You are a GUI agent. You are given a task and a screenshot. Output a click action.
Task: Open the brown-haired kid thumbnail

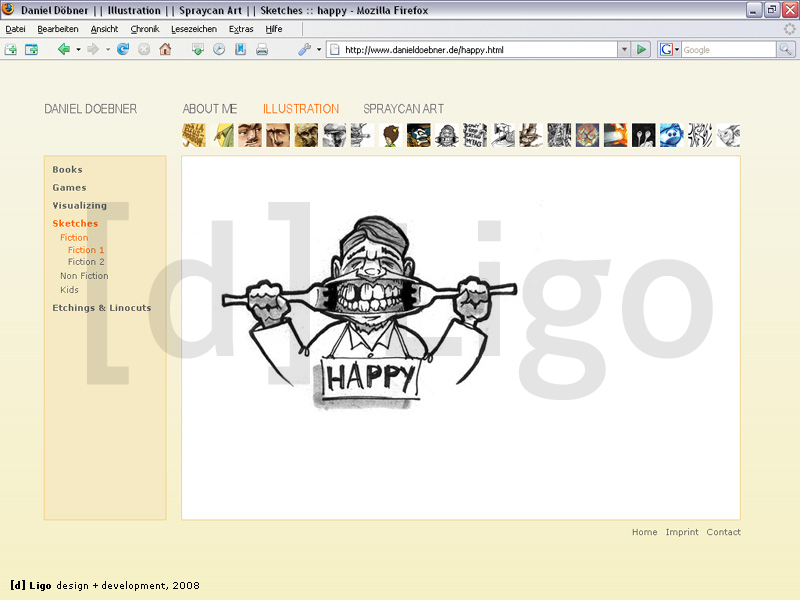(x=390, y=135)
